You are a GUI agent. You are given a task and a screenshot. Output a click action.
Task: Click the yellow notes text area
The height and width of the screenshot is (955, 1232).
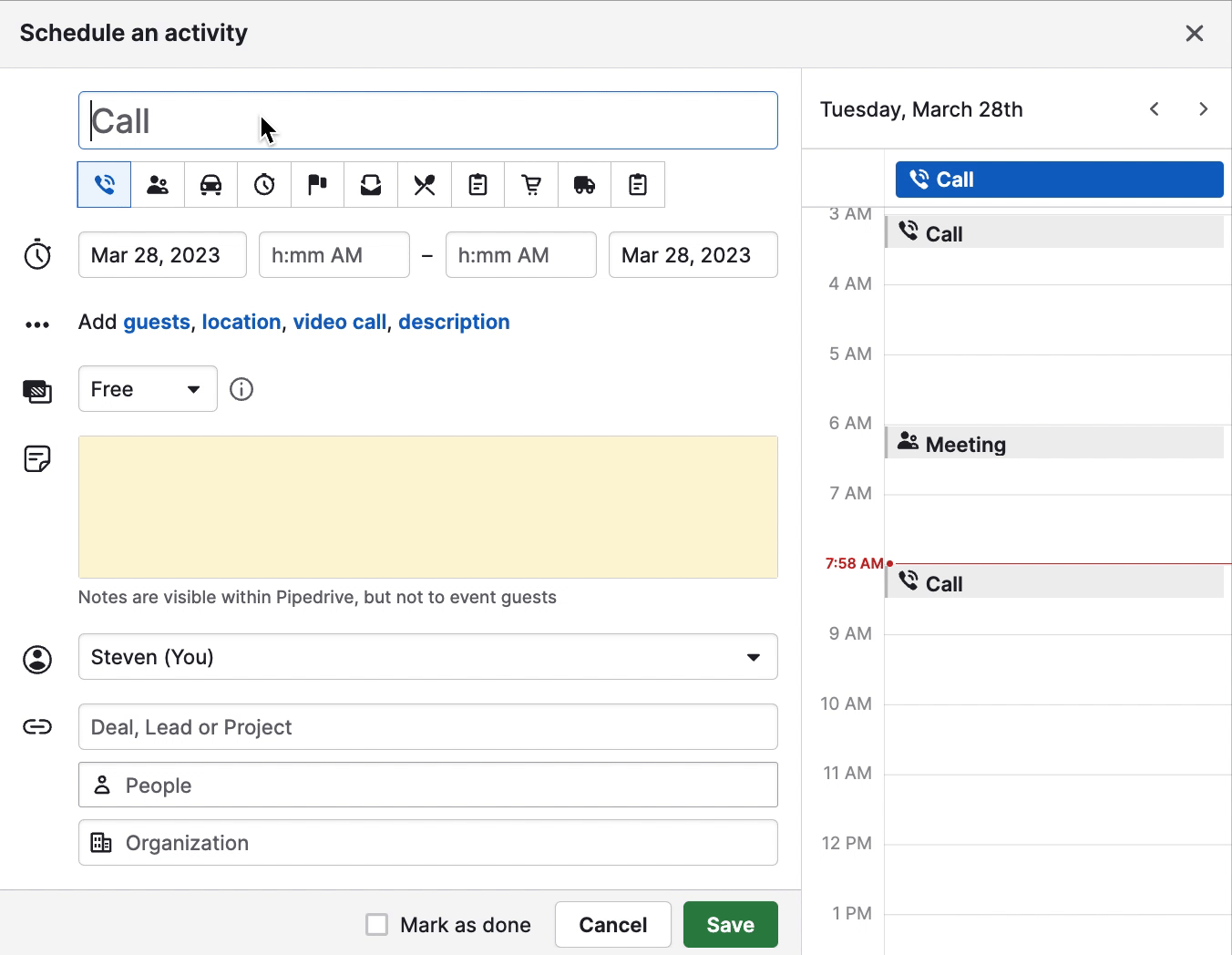click(x=428, y=507)
